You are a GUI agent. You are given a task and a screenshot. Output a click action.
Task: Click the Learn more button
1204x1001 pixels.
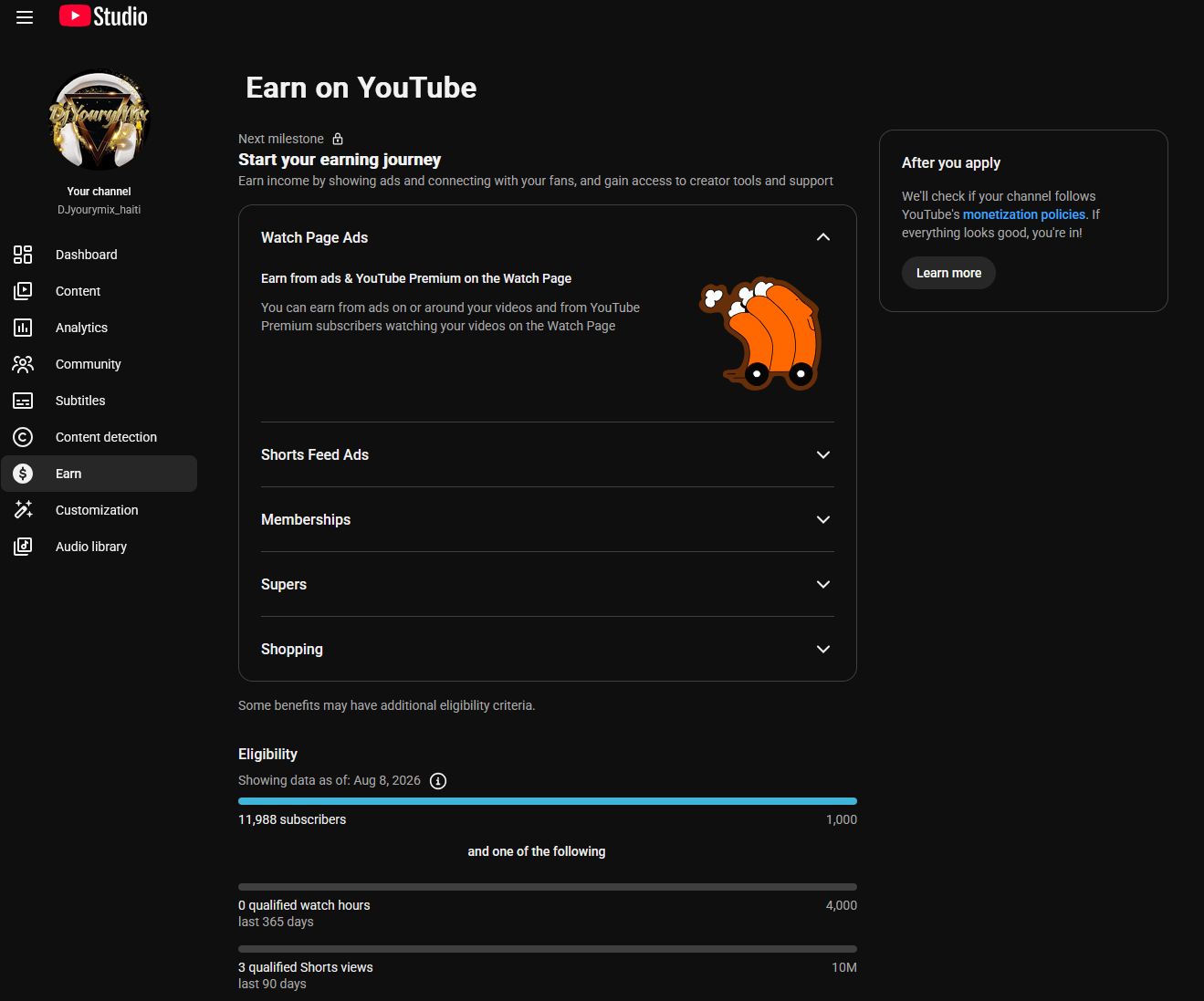click(948, 273)
